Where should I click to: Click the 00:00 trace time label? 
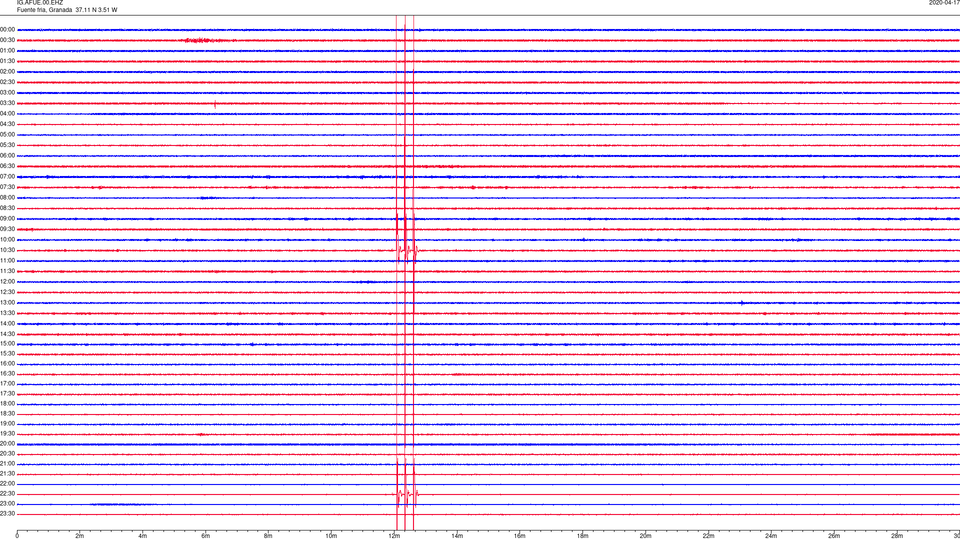click(x=8, y=29)
